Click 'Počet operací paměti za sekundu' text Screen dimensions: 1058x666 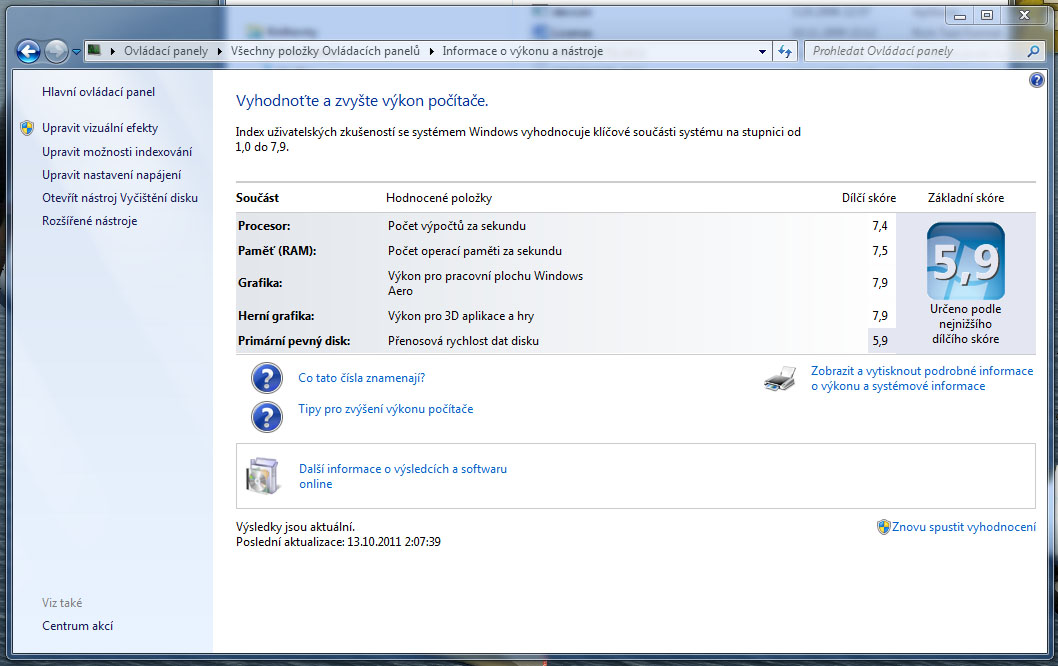(x=474, y=251)
